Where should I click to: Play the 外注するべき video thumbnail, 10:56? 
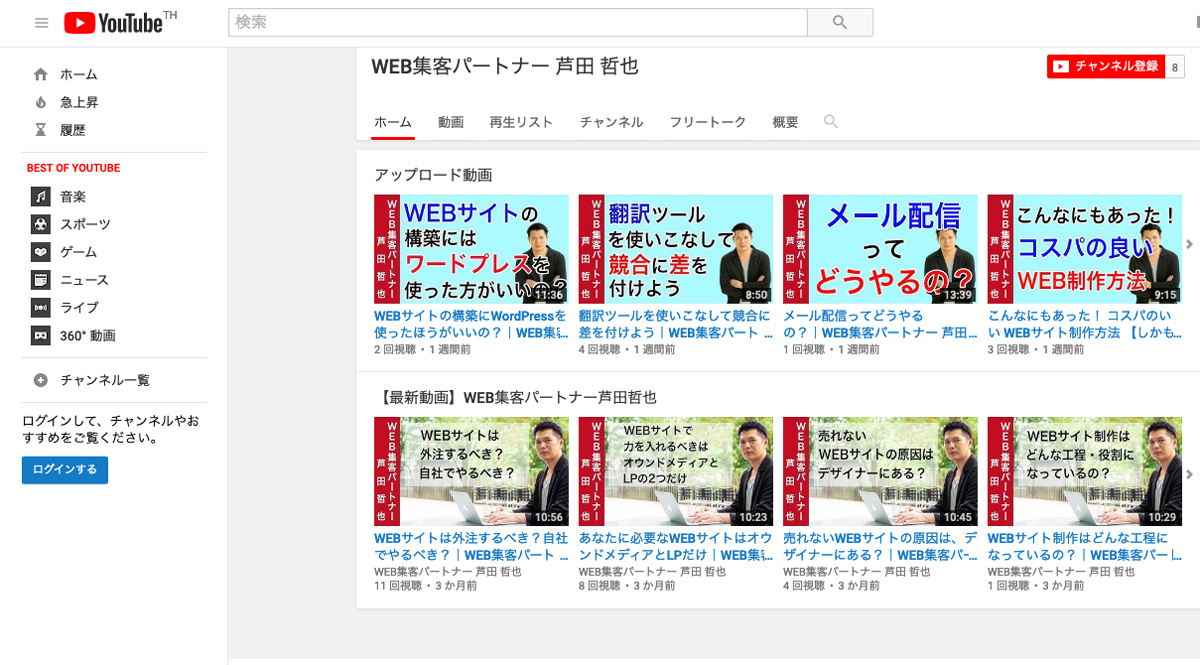click(x=471, y=471)
